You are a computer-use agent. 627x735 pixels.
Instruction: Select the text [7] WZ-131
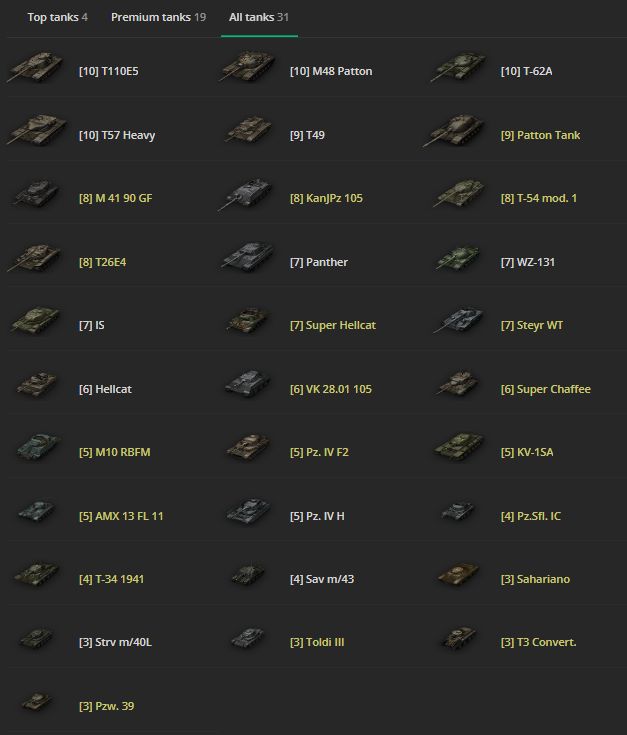(528, 262)
